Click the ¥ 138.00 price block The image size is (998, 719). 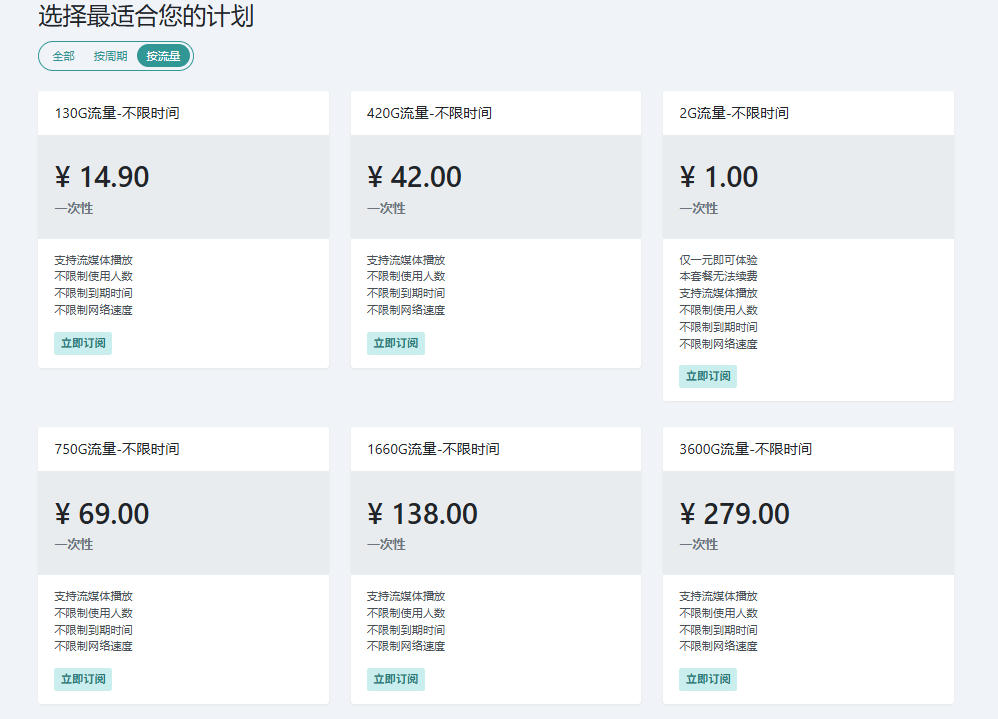[x=496, y=523]
